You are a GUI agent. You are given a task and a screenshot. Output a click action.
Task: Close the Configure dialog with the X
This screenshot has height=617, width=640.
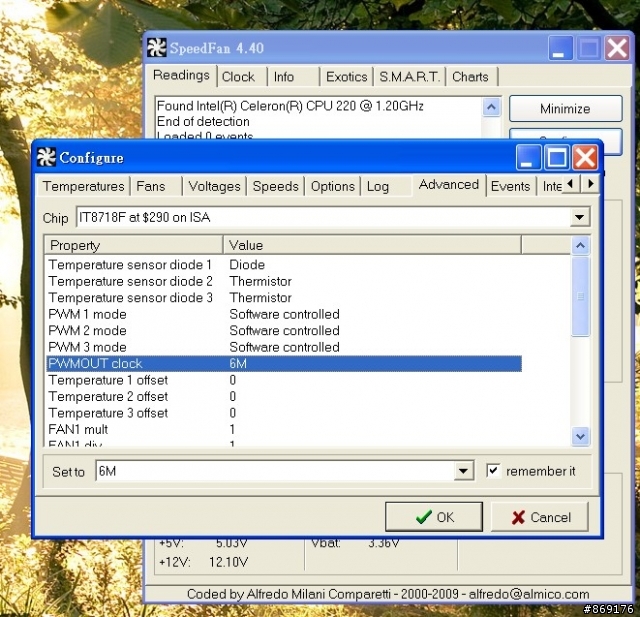tap(585, 157)
